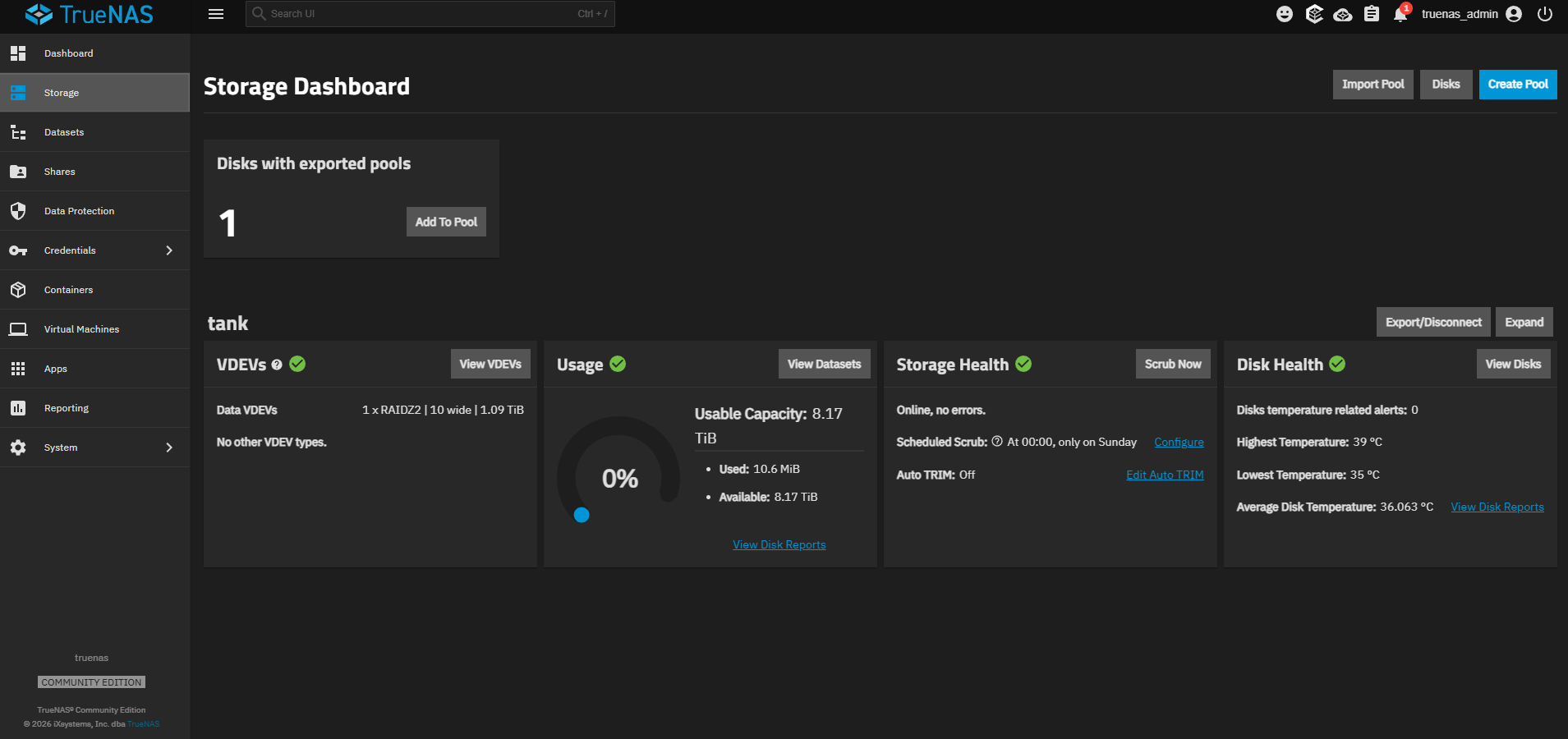The height and width of the screenshot is (739, 1568).
Task: Click the power button icon
Action: tap(1545, 14)
